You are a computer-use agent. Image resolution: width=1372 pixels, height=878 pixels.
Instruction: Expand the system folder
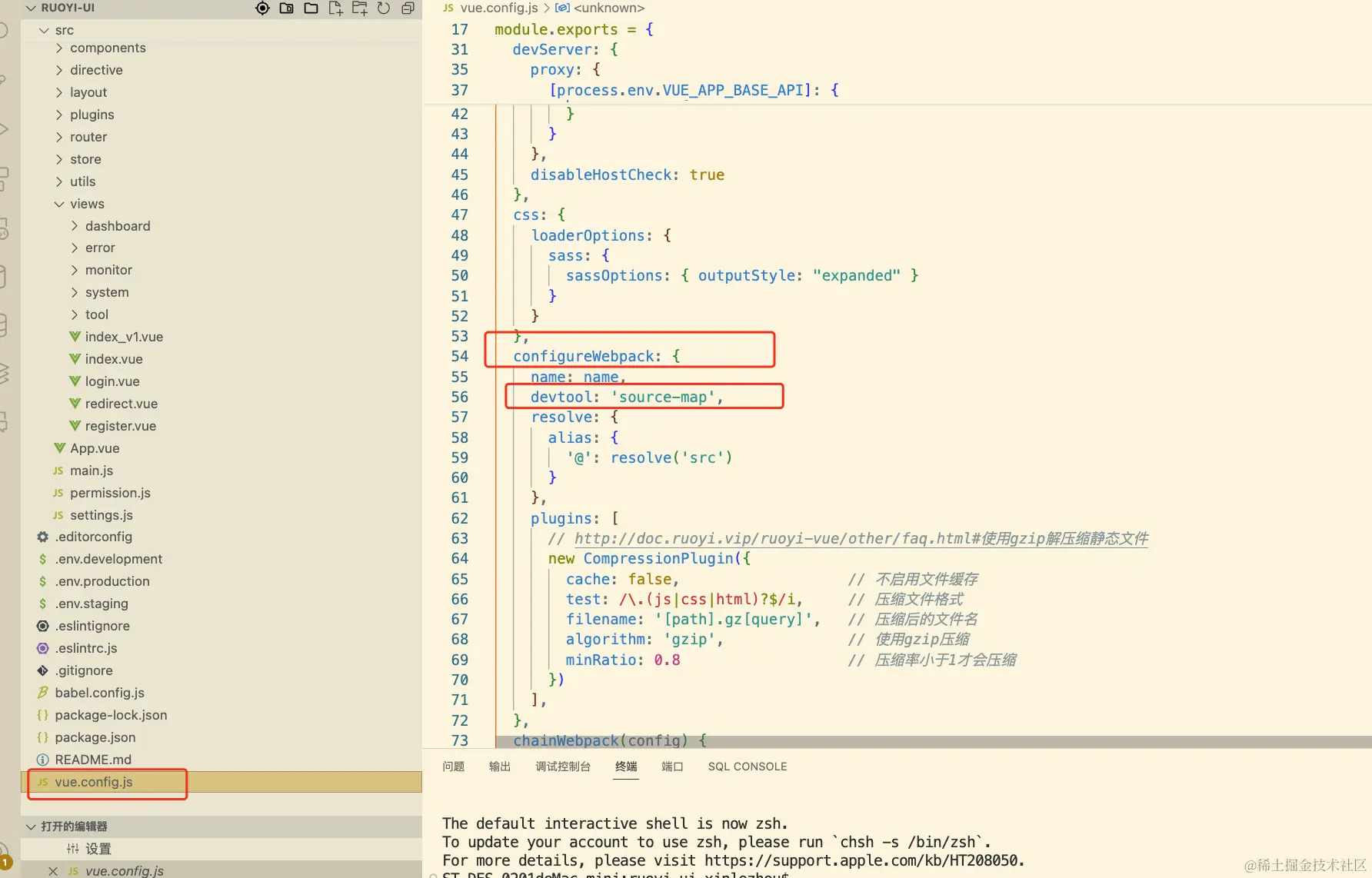coord(75,292)
